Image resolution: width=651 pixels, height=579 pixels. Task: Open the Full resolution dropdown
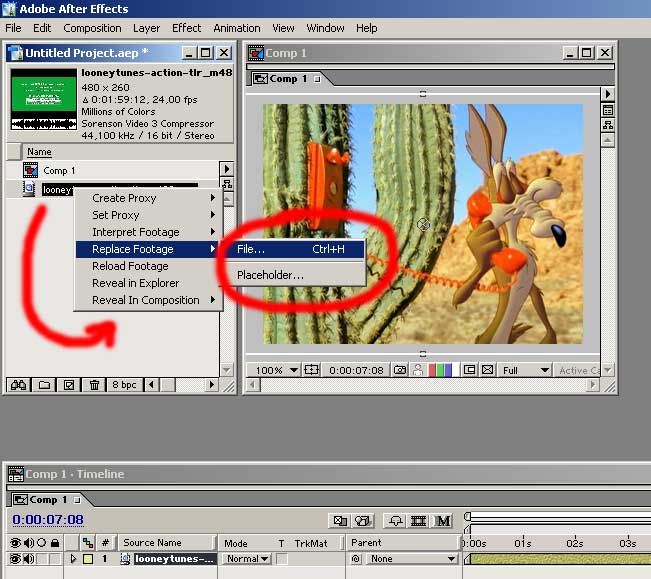(x=526, y=370)
